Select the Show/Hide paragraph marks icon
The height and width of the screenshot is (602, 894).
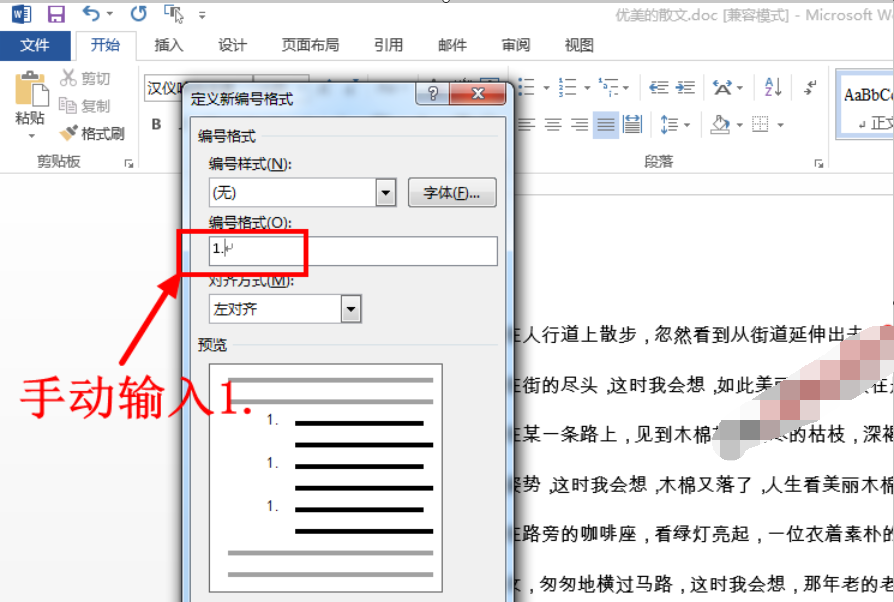809,89
